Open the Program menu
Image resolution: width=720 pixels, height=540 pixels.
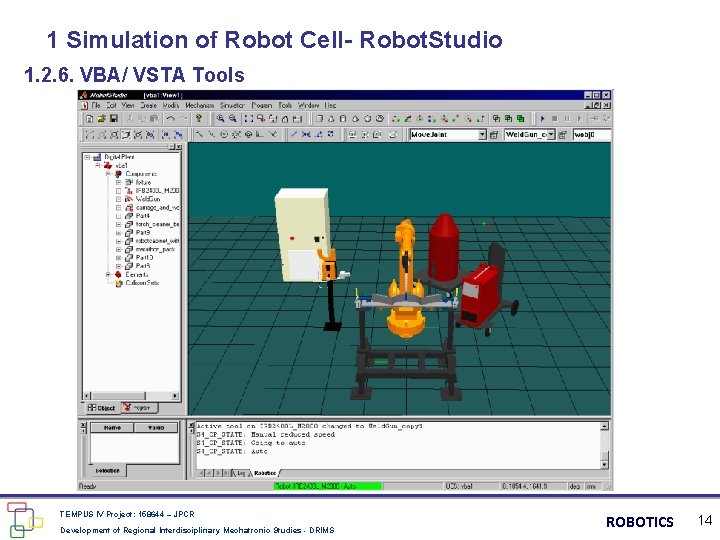262,105
